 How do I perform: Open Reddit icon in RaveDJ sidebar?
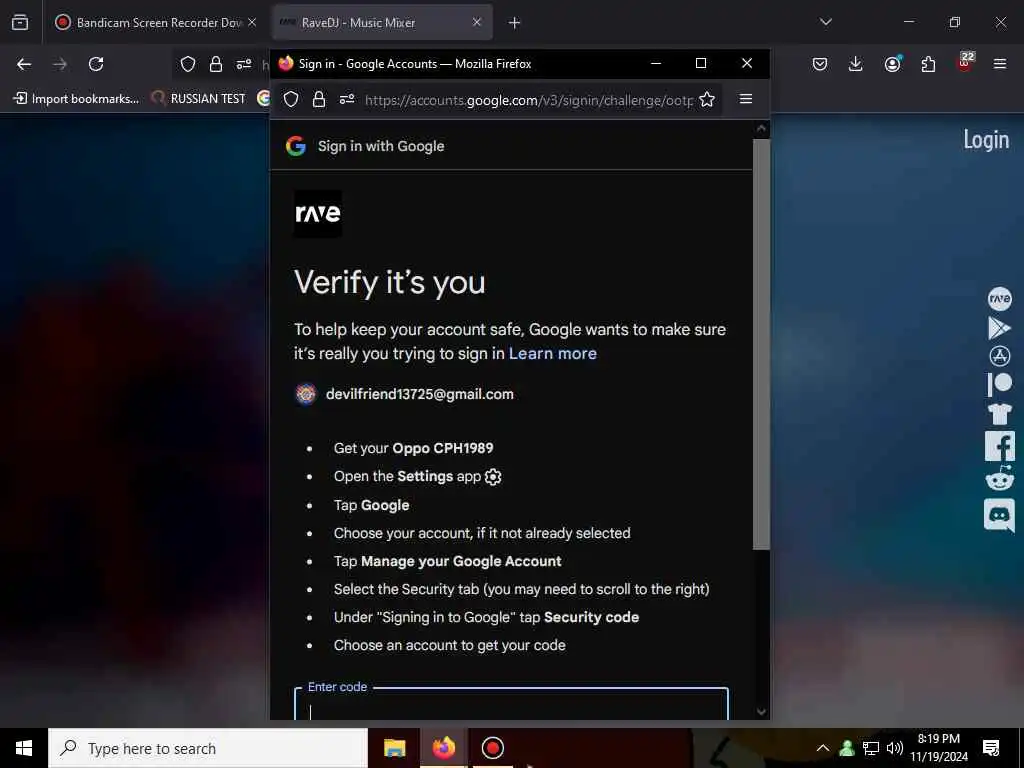(x=999, y=478)
